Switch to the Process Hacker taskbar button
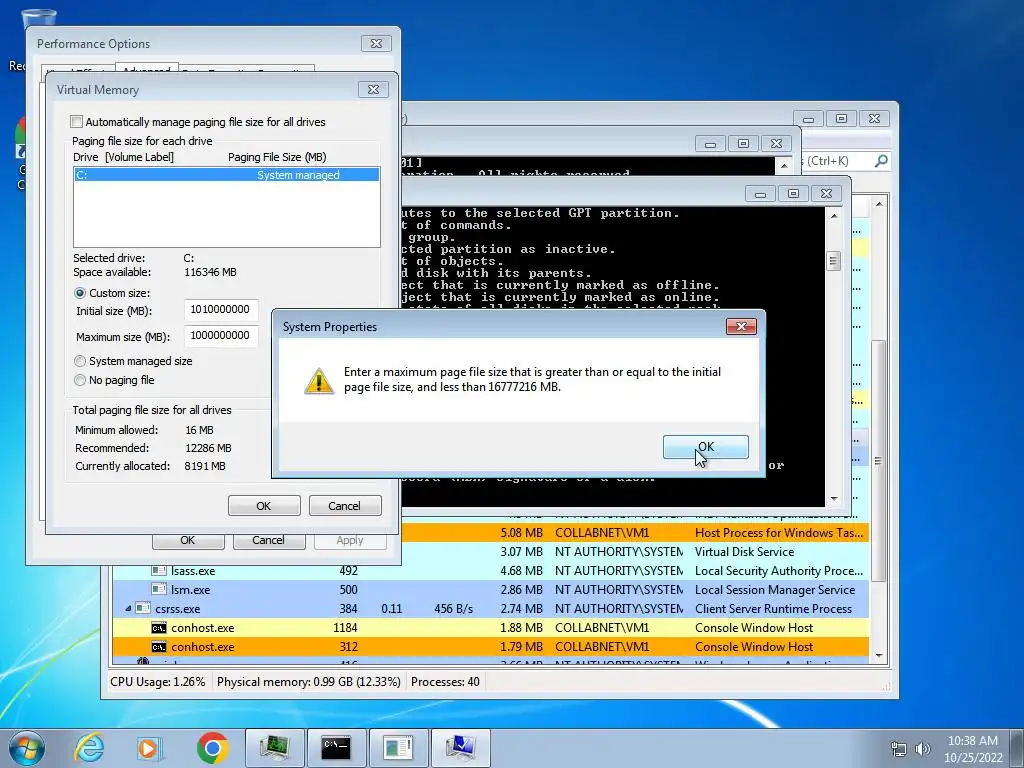1024x768 pixels. (x=274, y=748)
